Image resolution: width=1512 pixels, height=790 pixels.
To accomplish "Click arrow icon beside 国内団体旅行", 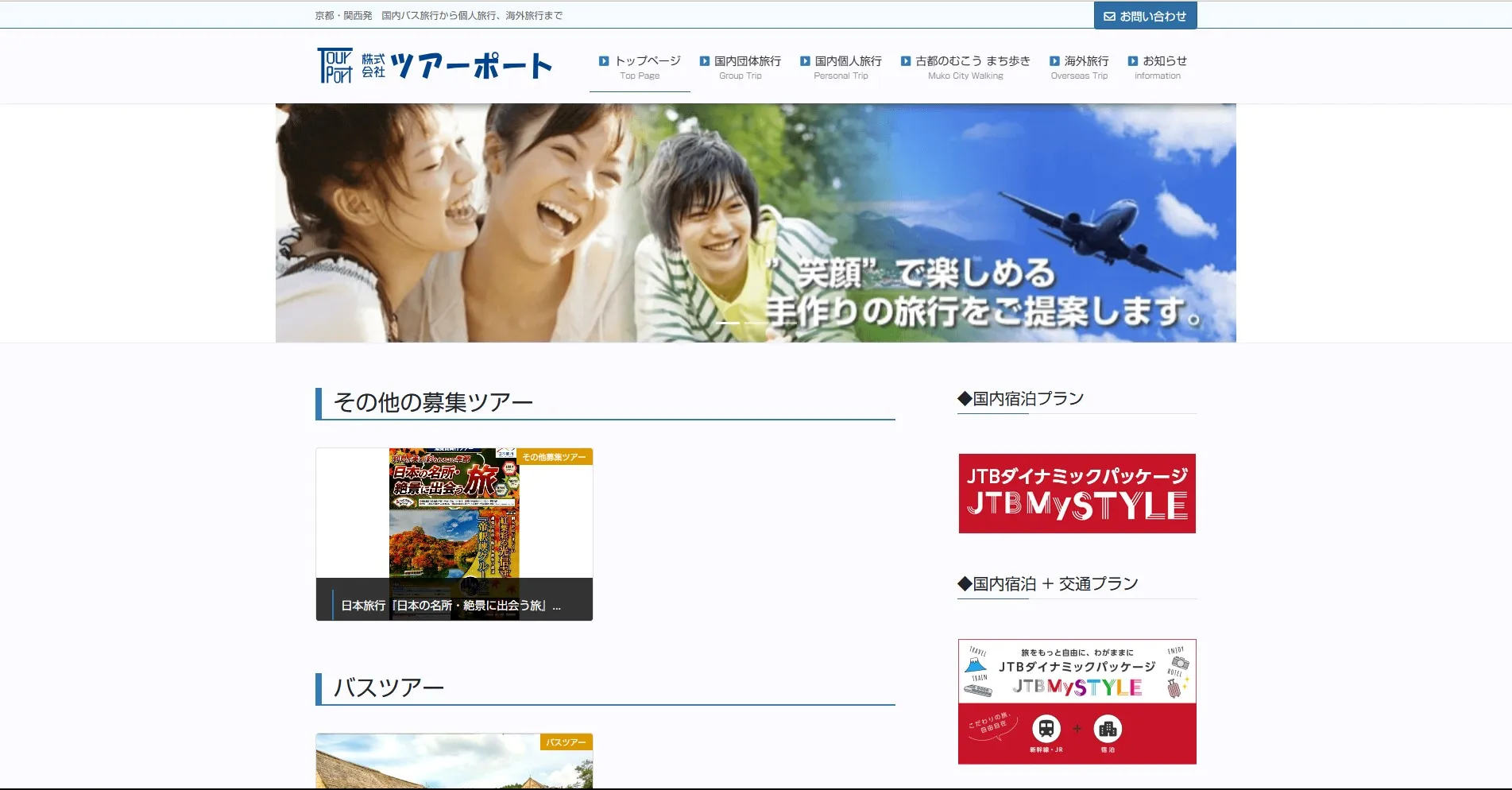I will tap(704, 61).
